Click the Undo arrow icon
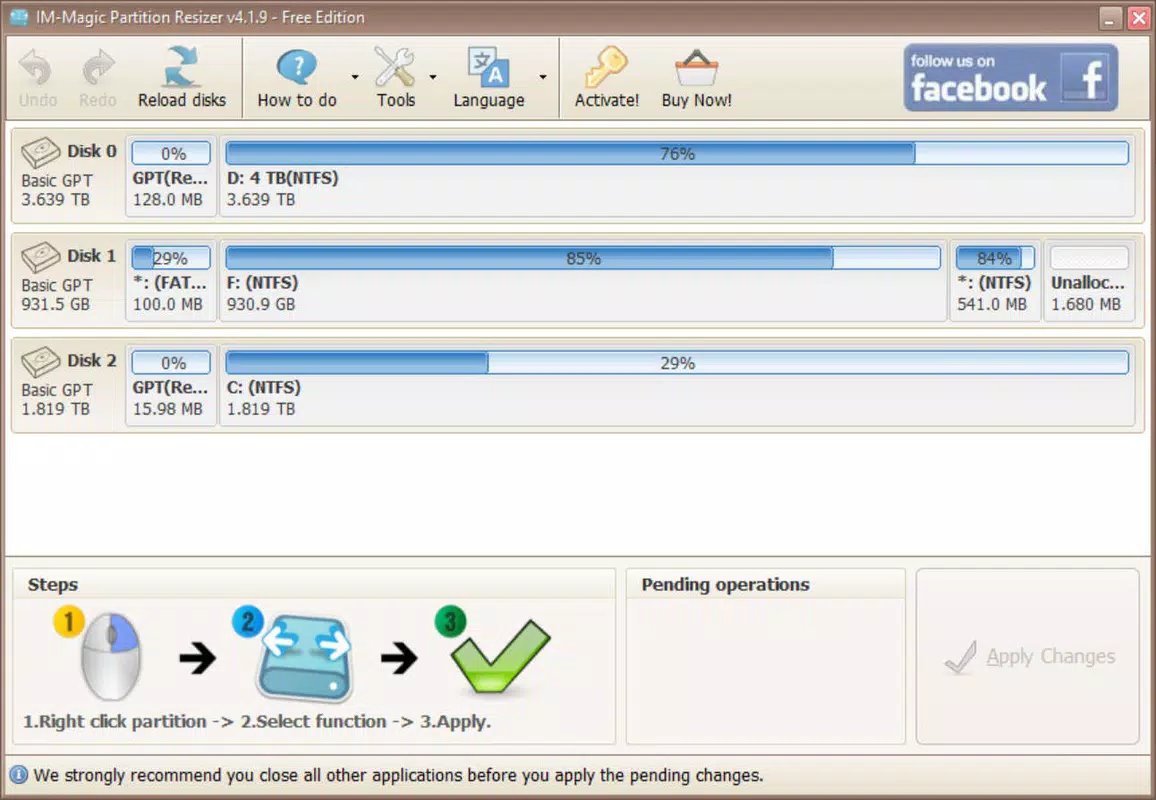 click(35, 68)
